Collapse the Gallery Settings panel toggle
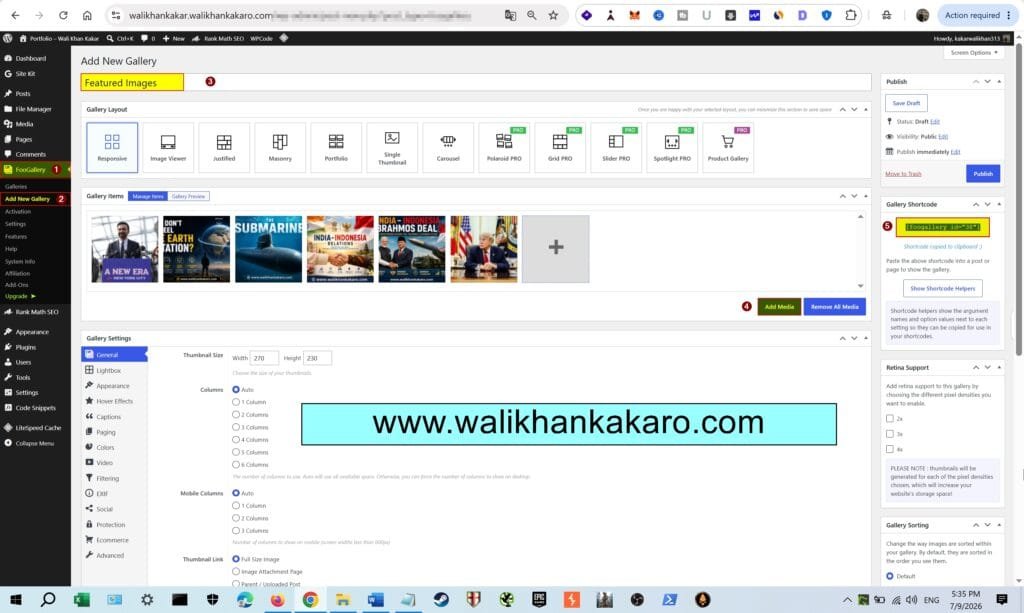Image resolution: width=1024 pixels, height=613 pixels. click(x=866, y=338)
